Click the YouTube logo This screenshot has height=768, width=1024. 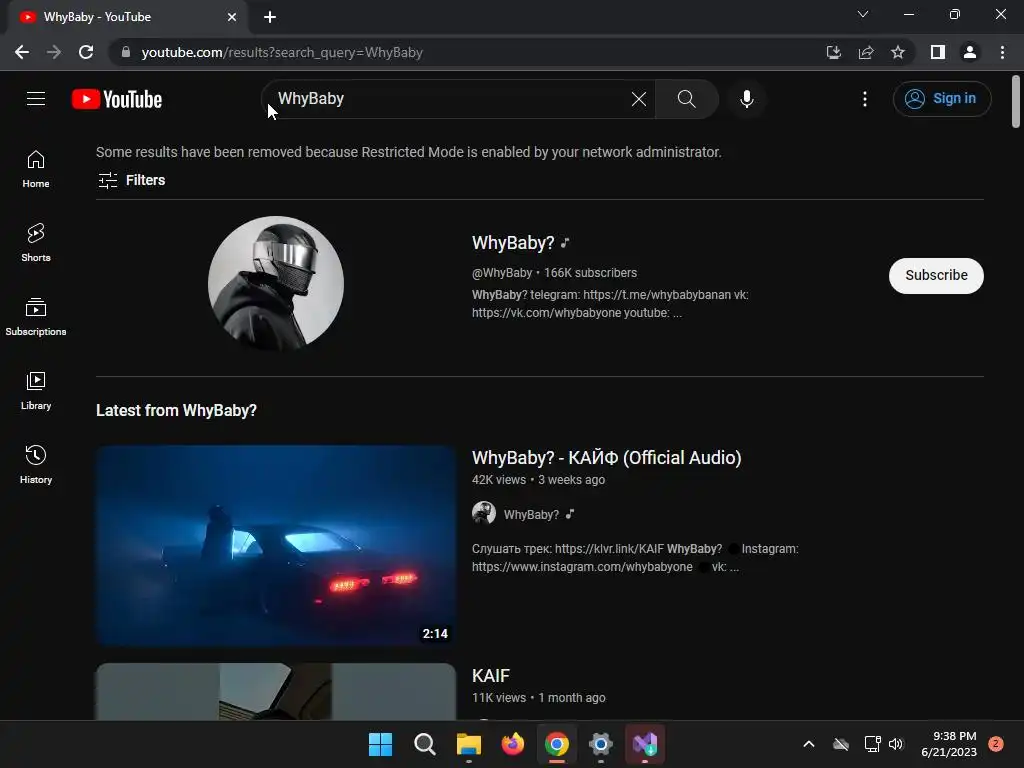pyautogui.click(x=117, y=99)
